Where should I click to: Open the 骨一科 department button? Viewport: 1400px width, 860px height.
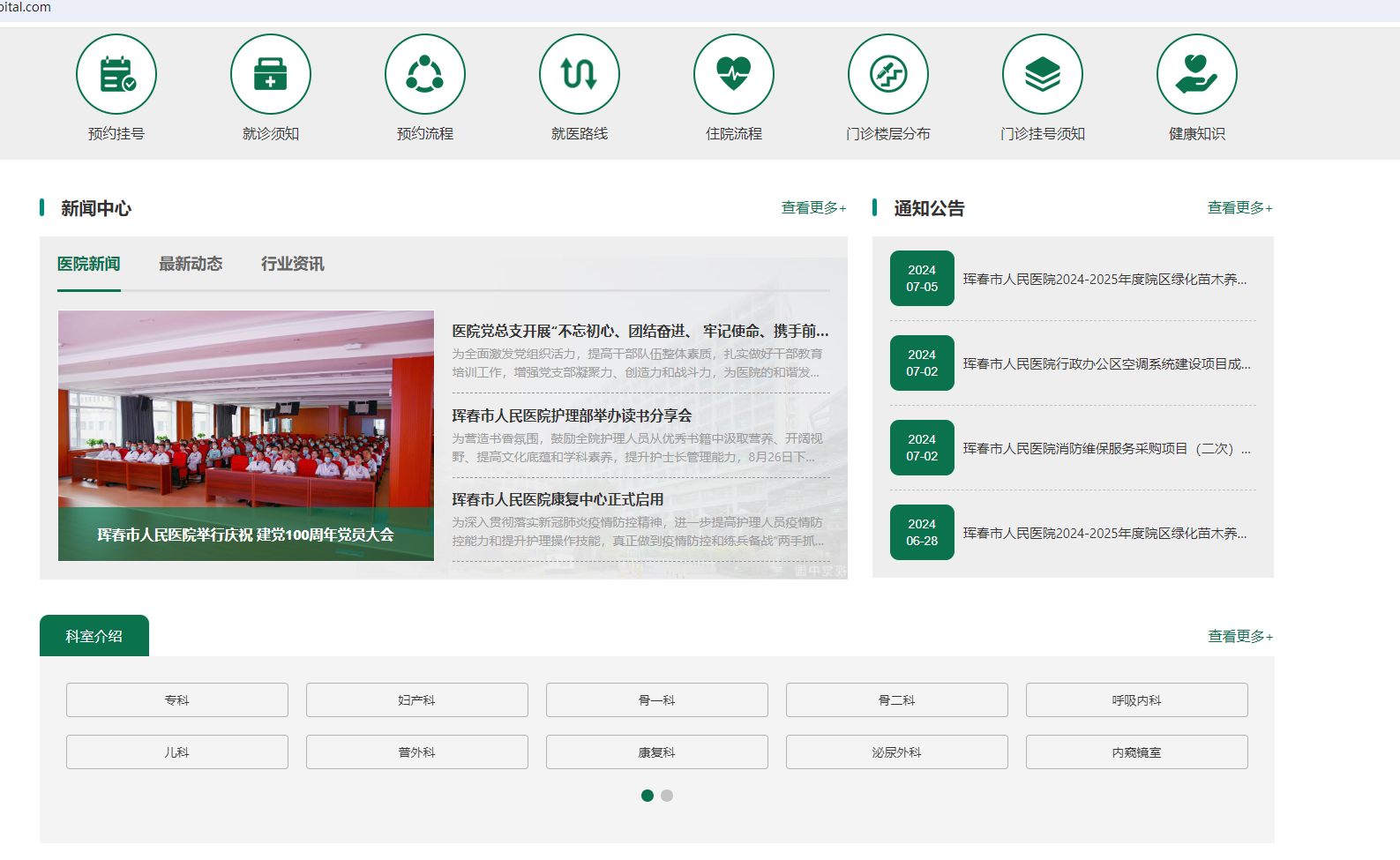tap(657, 700)
